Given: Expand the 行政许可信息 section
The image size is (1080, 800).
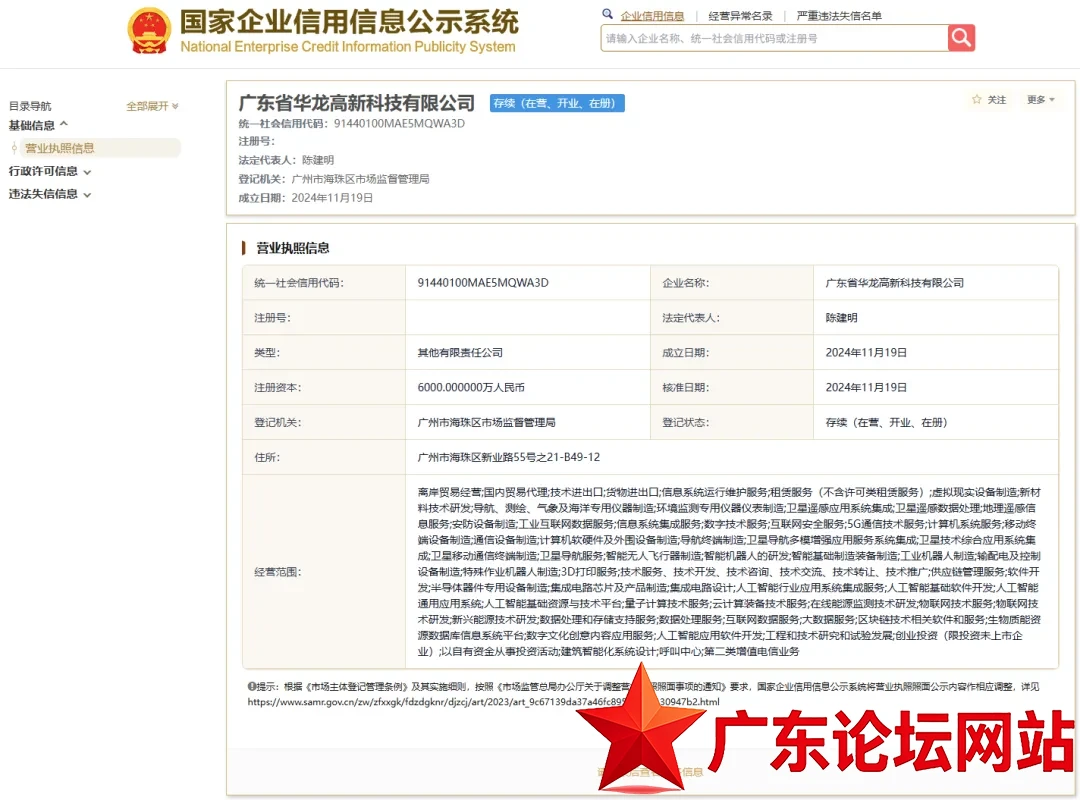Looking at the screenshot, I should (50, 172).
